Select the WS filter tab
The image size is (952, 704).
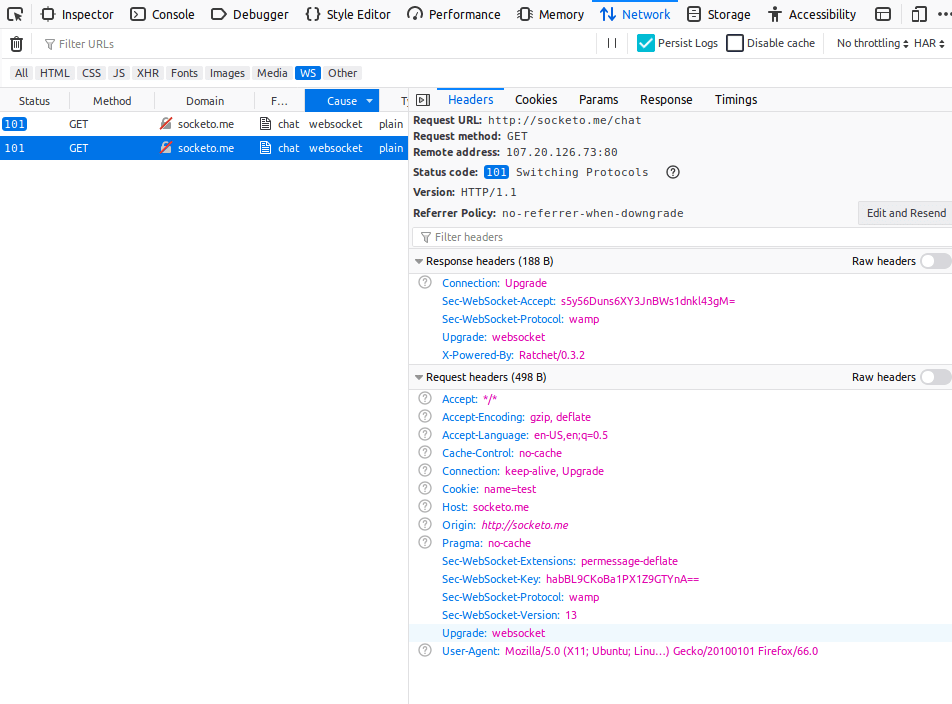click(x=308, y=72)
